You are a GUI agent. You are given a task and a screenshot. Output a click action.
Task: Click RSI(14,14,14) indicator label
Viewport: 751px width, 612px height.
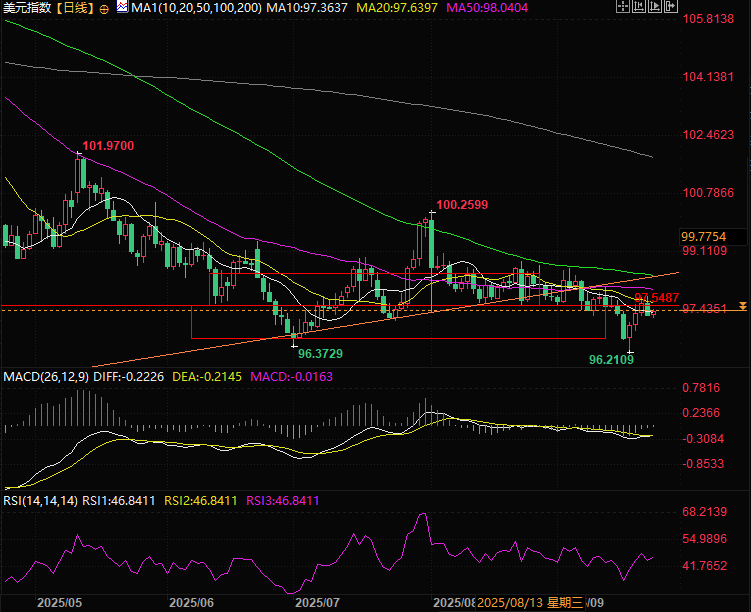[x=40, y=501]
